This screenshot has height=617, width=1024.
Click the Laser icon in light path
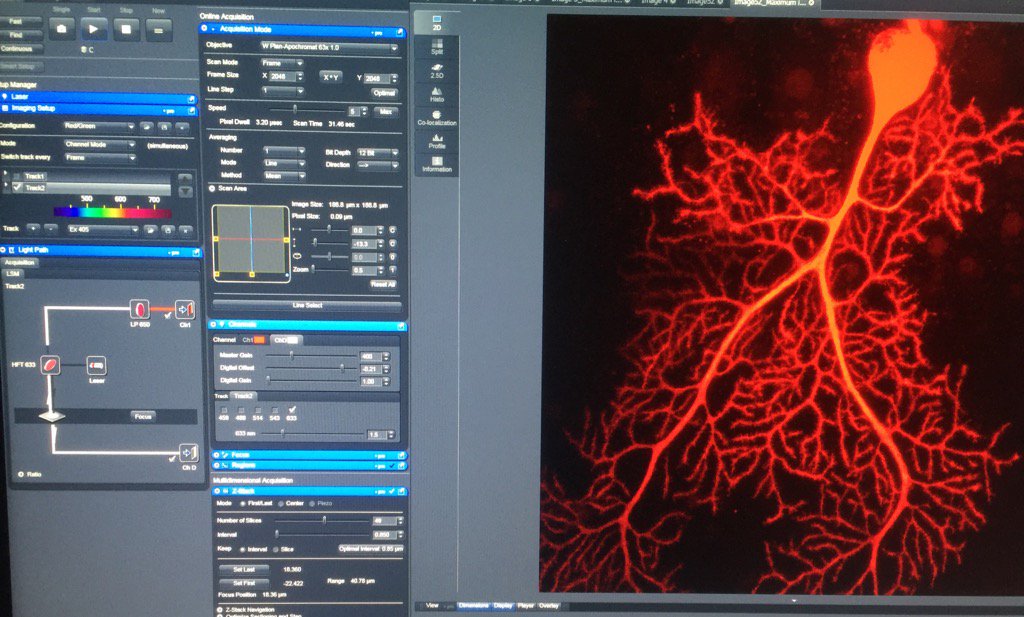click(96, 364)
